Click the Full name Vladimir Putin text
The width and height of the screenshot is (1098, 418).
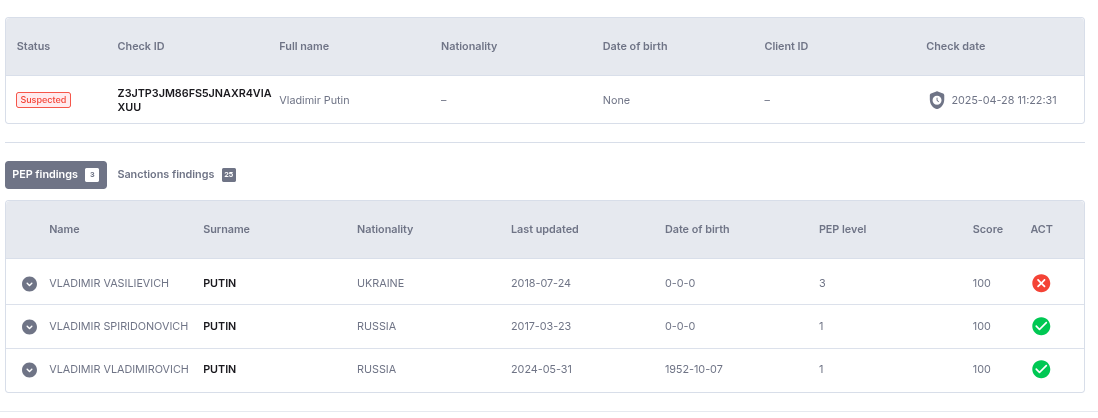click(x=314, y=100)
